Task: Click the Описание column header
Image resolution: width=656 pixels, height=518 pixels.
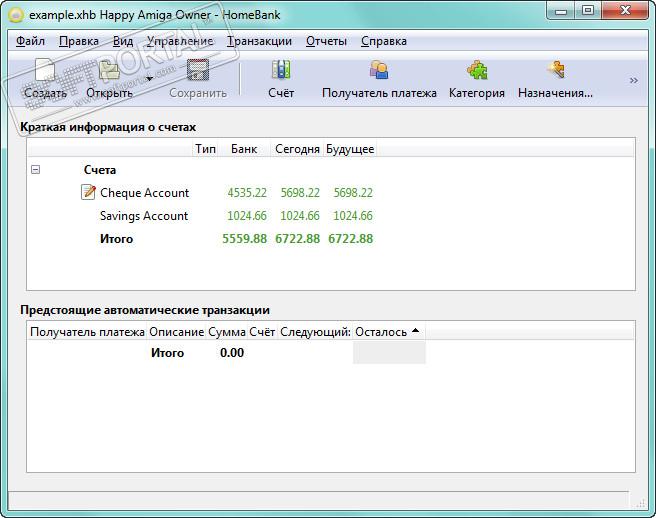Action: coord(177,332)
